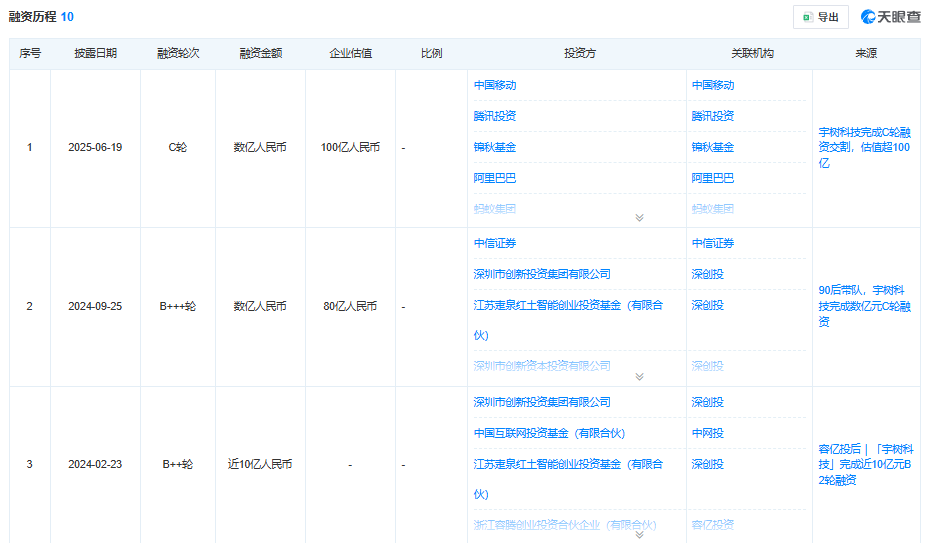Click the Excel icon on 导出 button
The image size is (925, 543).
808,17
